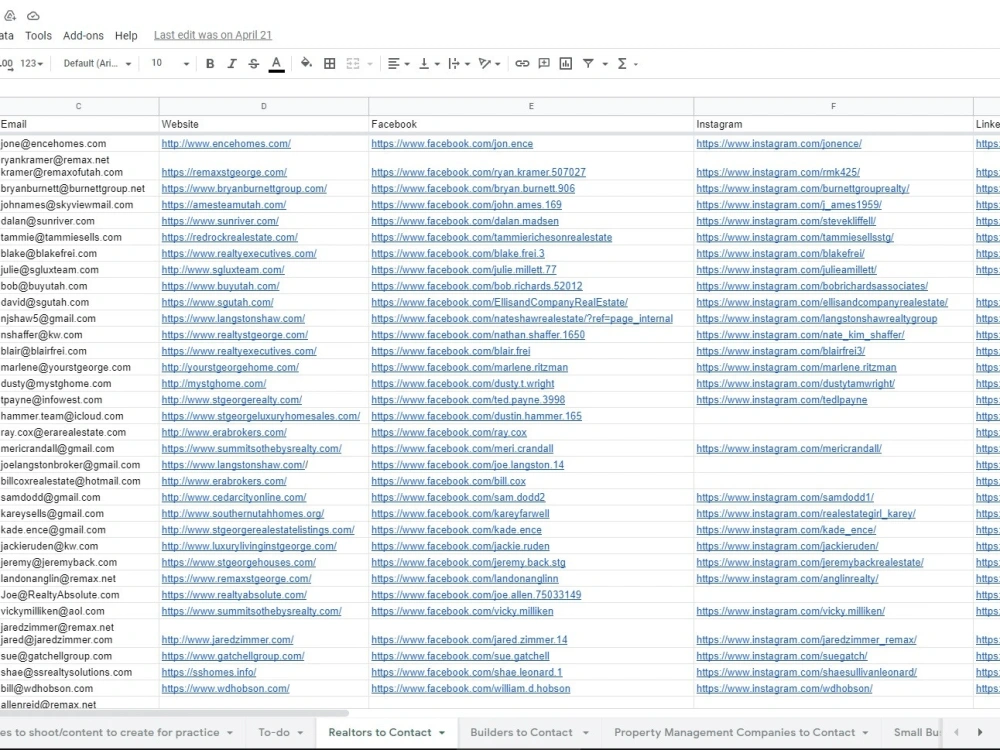Select column D header

tap(263, 107)
